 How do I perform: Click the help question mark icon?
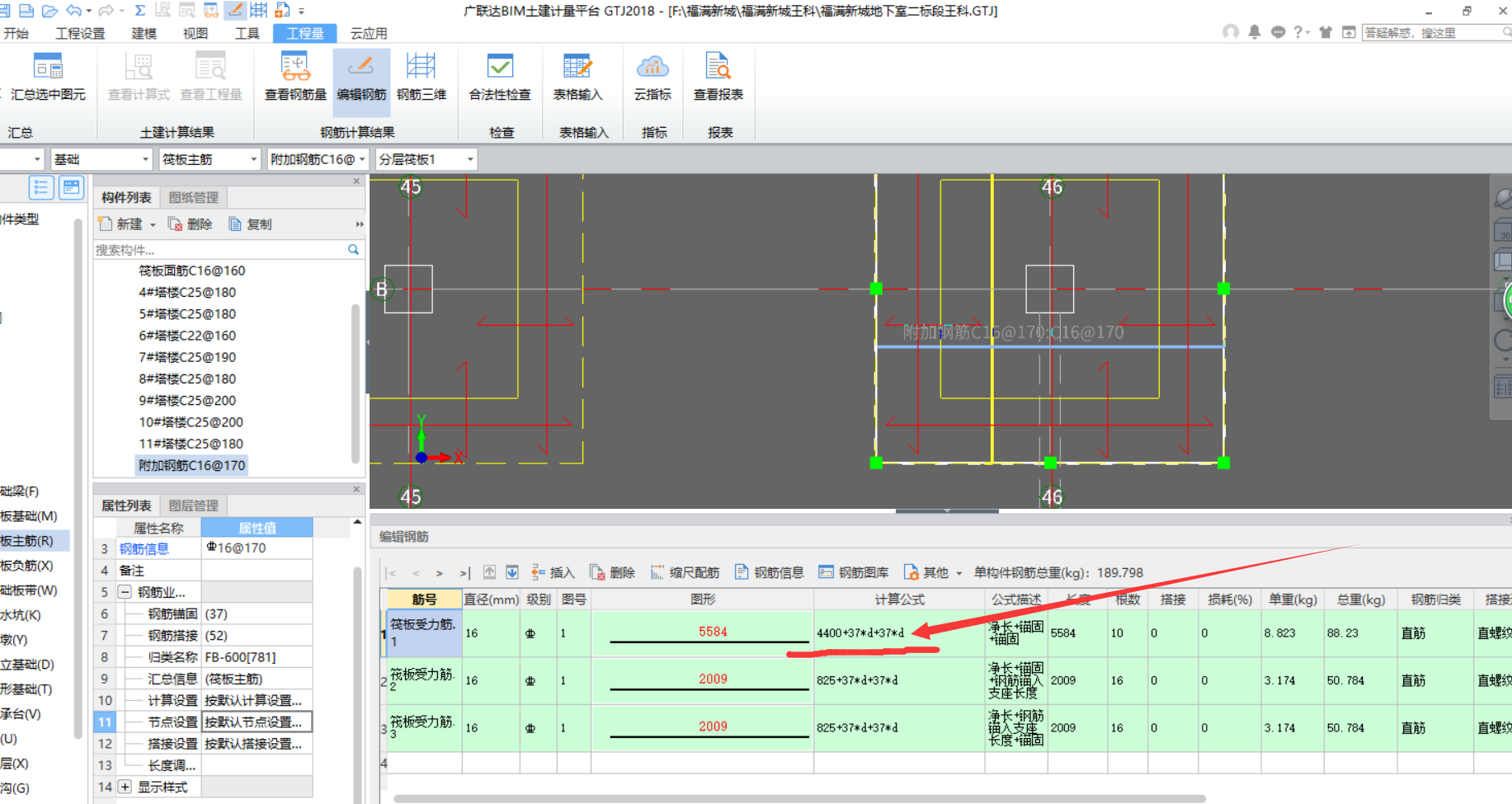1298,32
